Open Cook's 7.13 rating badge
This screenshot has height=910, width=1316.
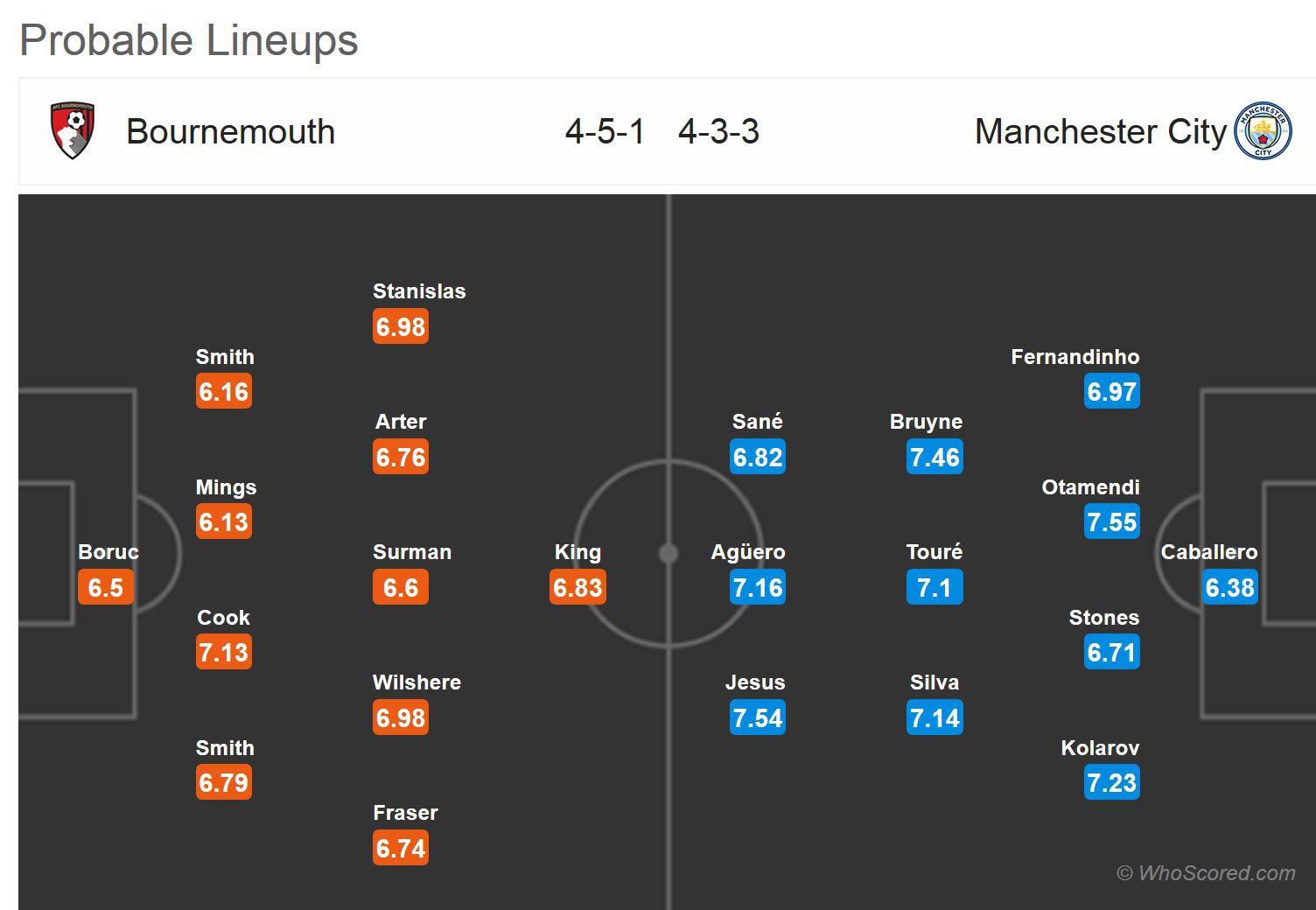[x=224, y=652]
